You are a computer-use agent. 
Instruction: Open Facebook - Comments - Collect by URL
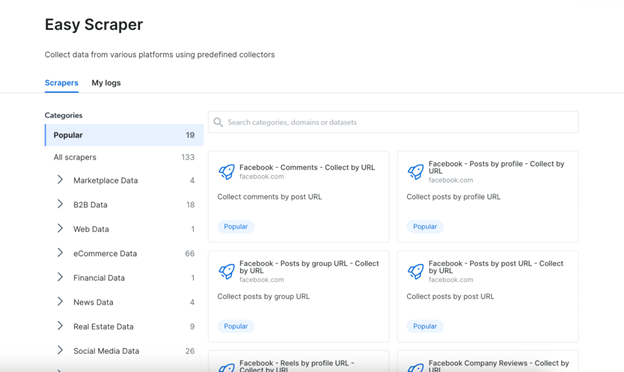(307, 167)
